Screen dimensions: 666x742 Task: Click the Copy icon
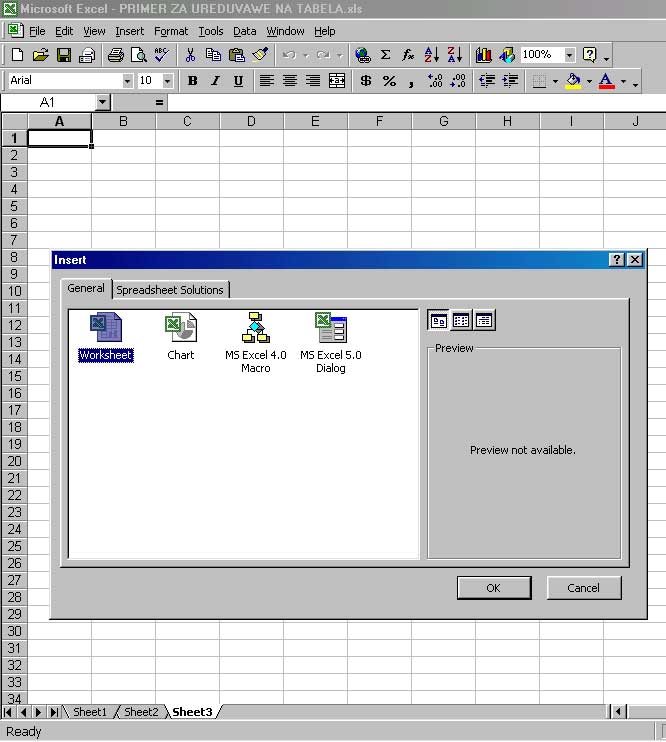tap(213, 55)
